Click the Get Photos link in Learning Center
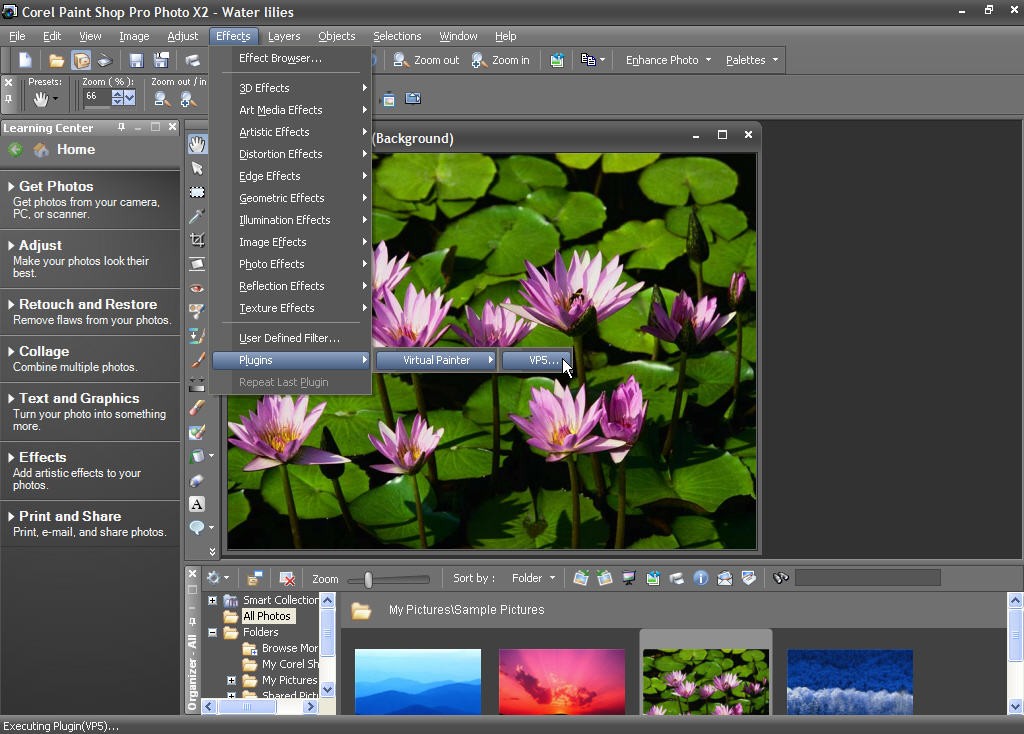This screenshot has height=734, width=1024. 53,186
